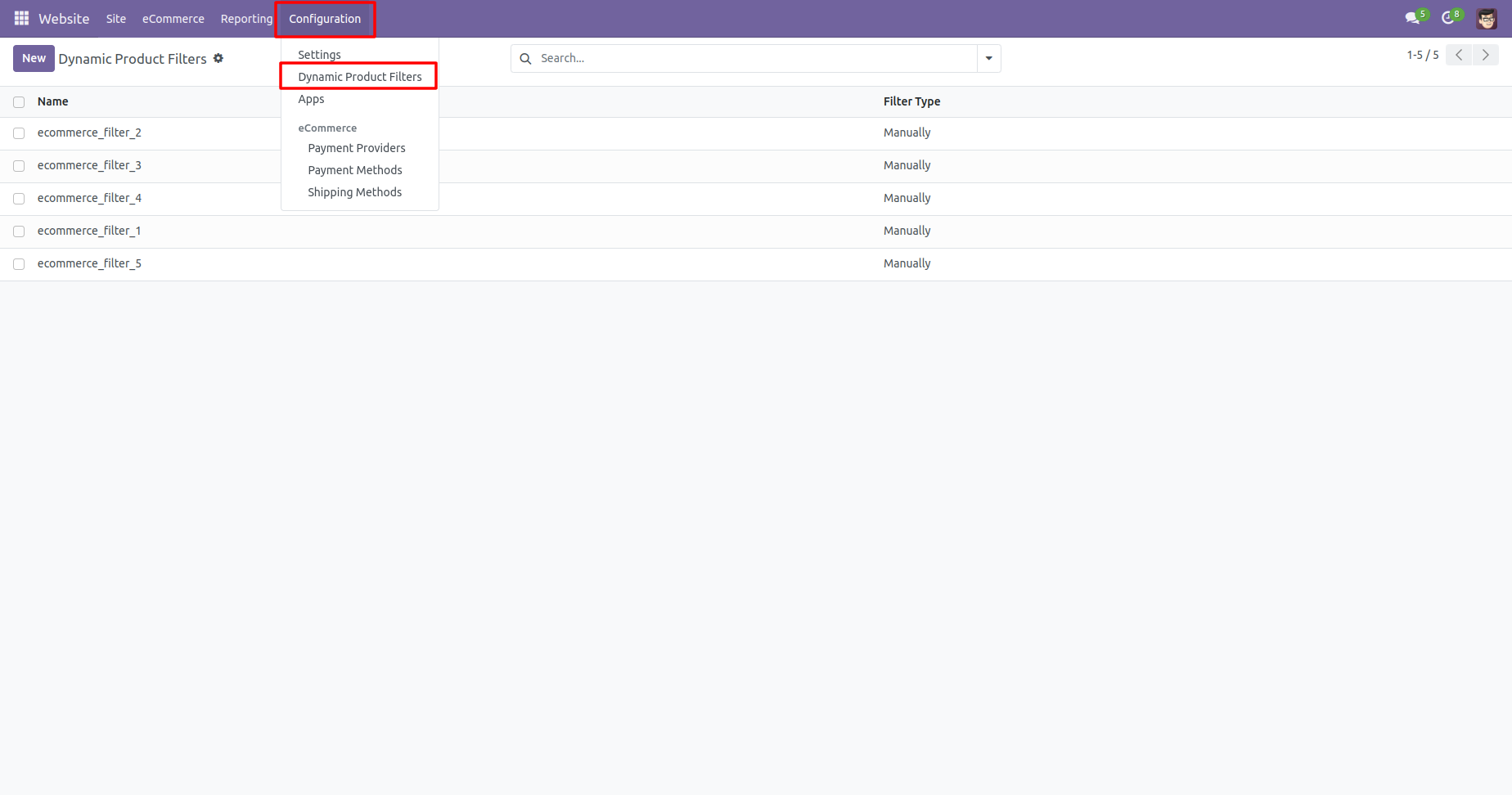Collapse the Configuration menu
This screenshot has height=795, width=1512.
pos(325,19)
